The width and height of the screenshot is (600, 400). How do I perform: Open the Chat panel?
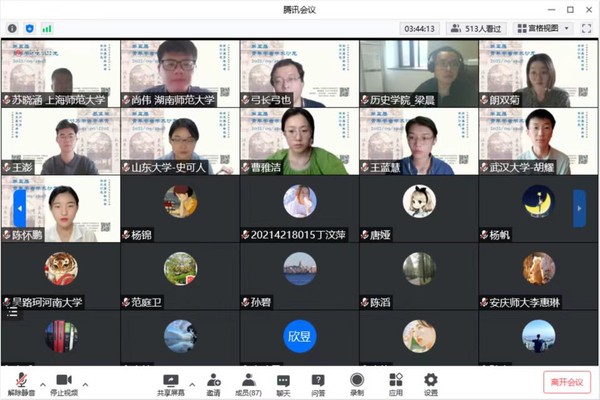pos(283,381)
